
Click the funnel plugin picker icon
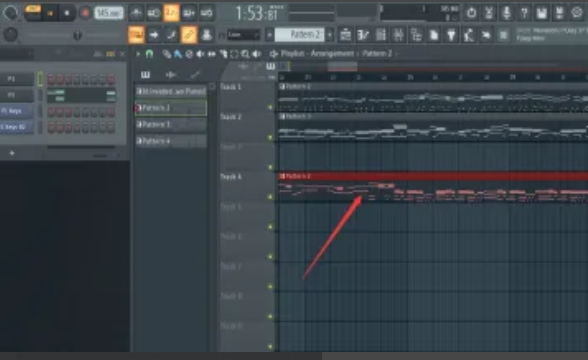451,35
